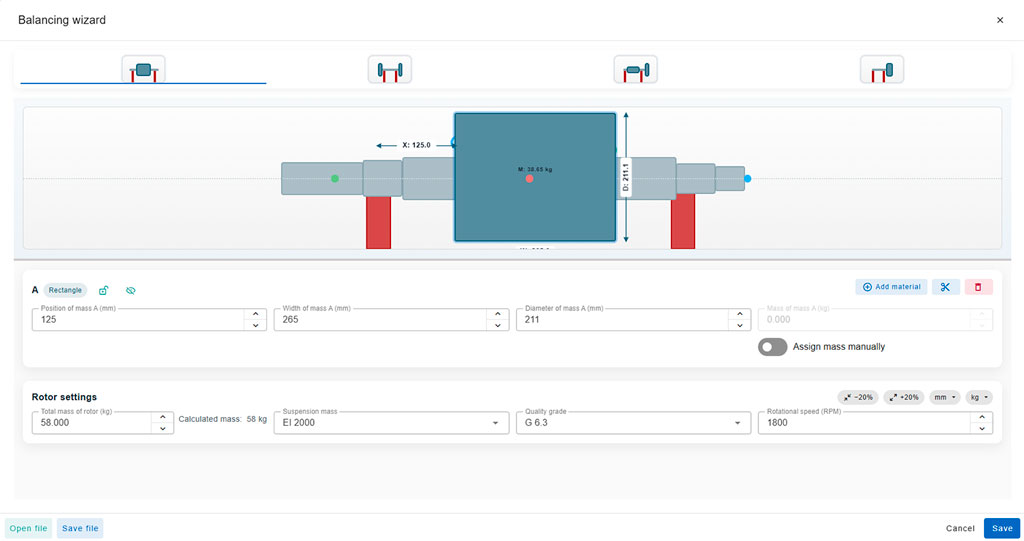Select the rotor configuration with one overhung disc
This screenshot has height=541, width=1024.
(x=635, y=69)
